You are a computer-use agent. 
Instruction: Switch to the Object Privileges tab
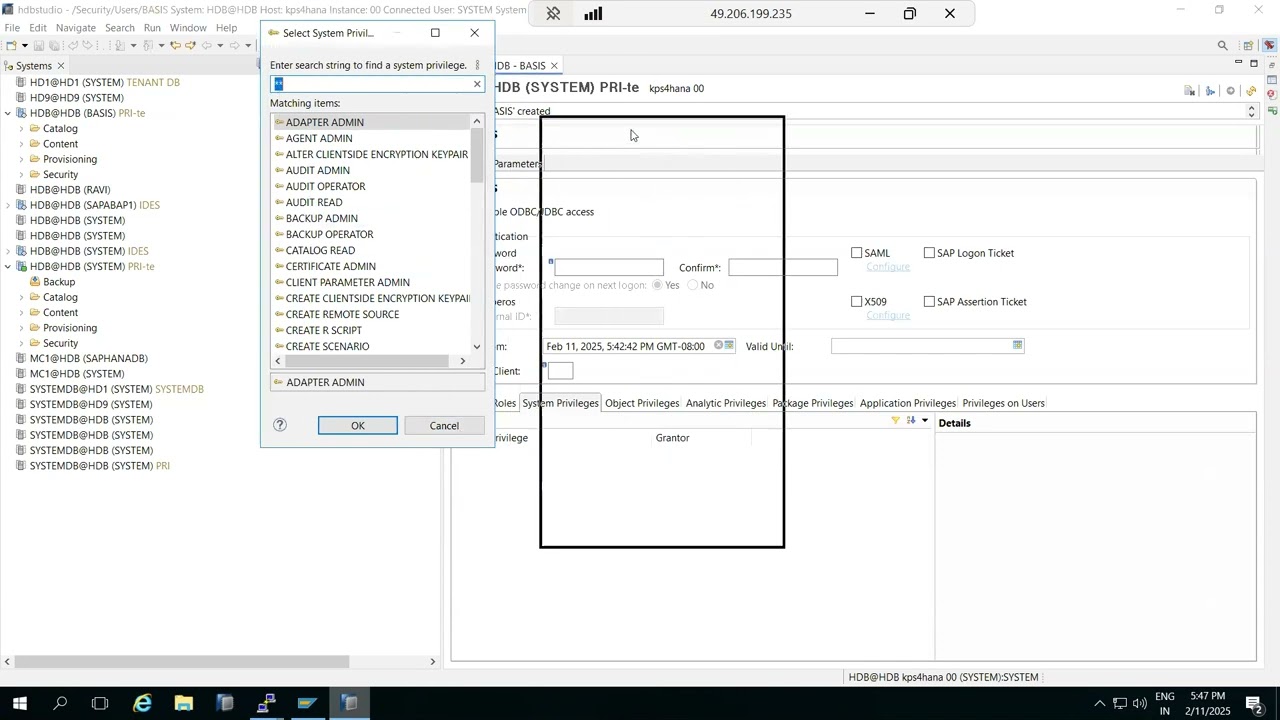click(x=642, y=403)
